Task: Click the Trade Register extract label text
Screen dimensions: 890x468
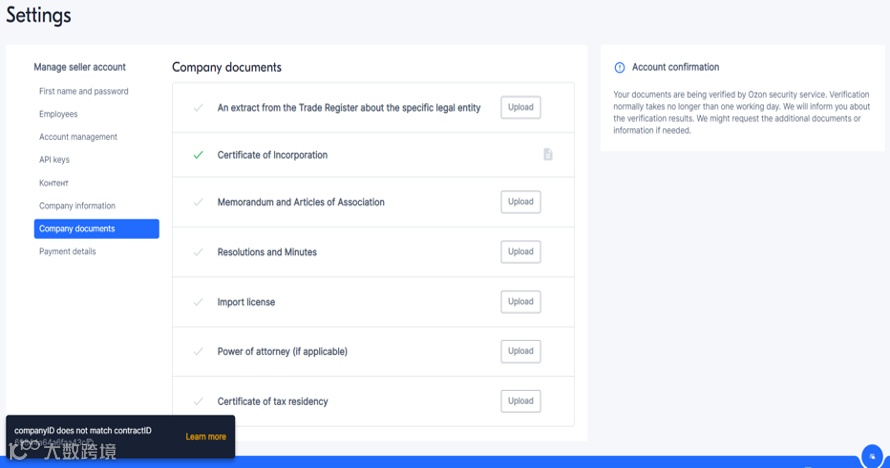Action: (349, 108)
